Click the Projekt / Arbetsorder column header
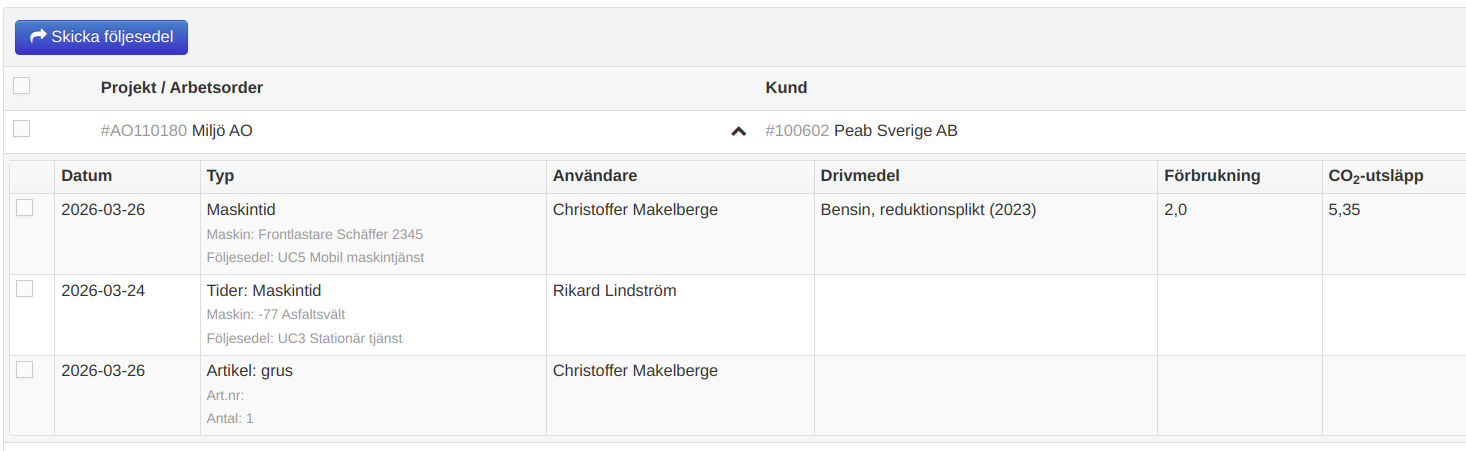The height and width of the screenshot is (451, 1466). [x=182, y=88]
